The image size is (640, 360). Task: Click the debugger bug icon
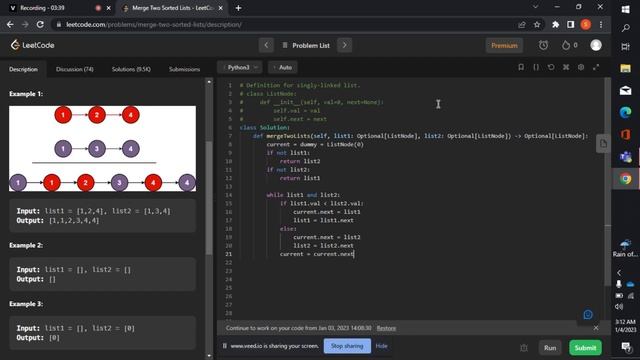[524, 348]
